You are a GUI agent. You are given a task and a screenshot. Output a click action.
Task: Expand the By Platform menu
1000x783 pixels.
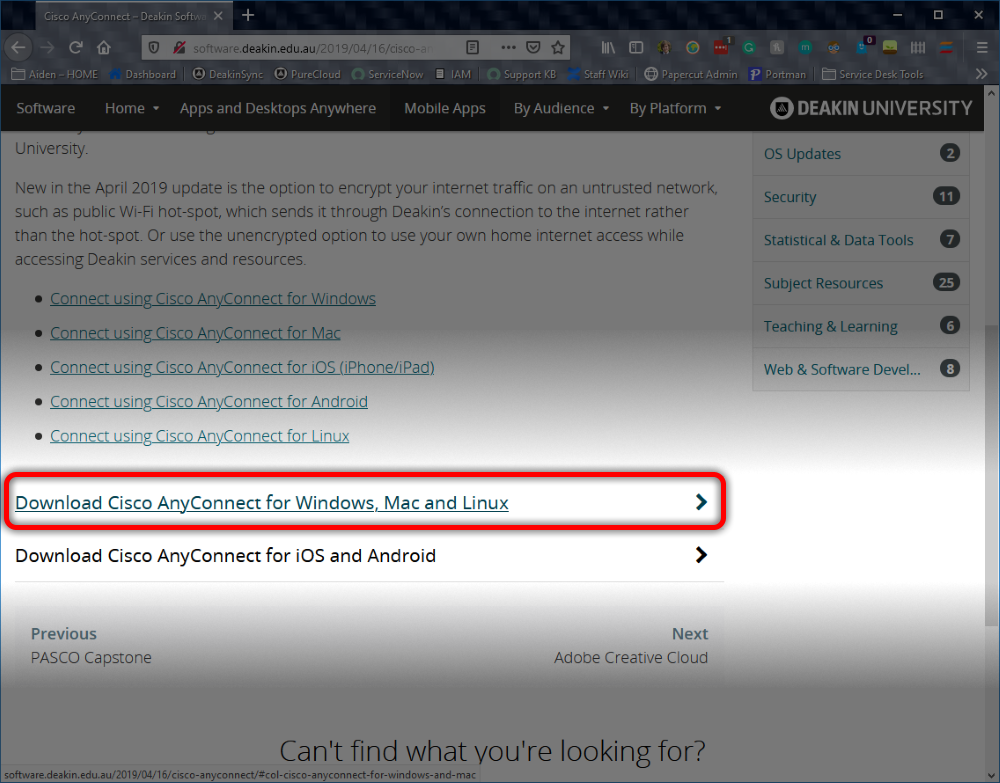click(675, 108)
